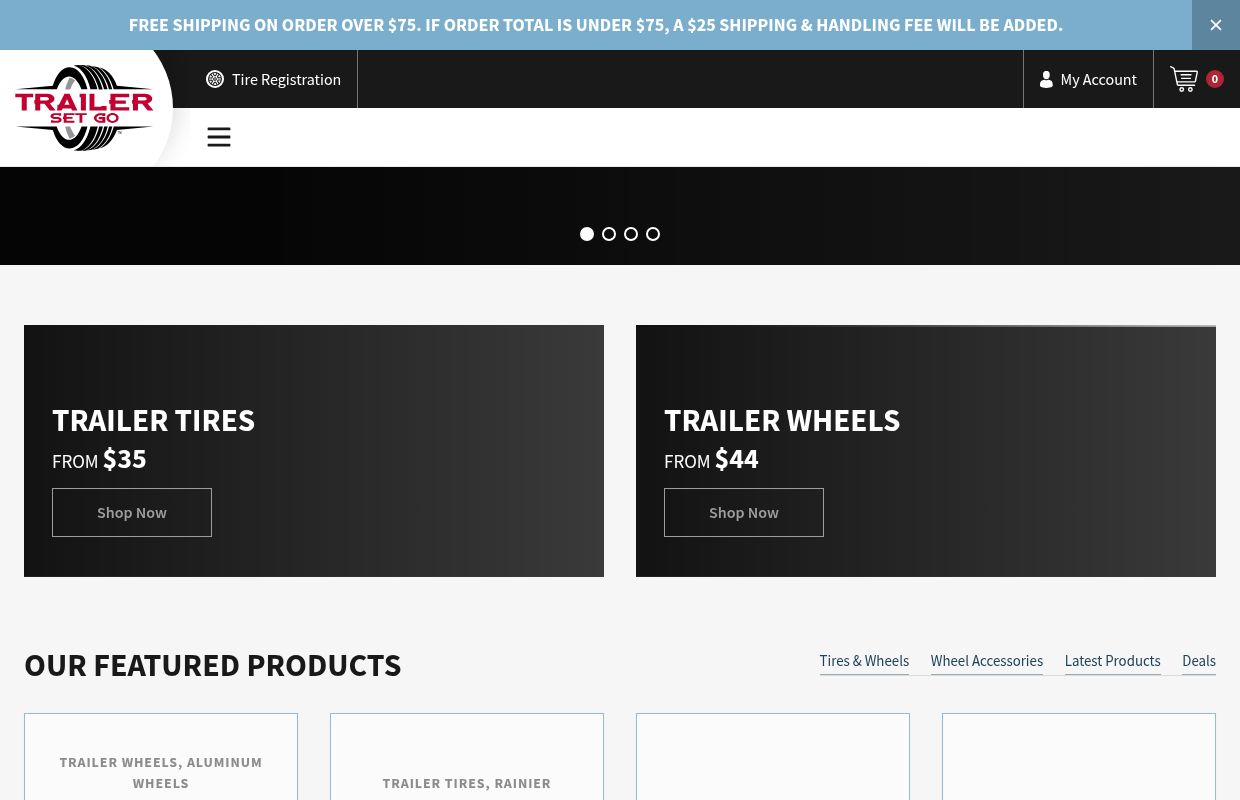This screenshot has height=800, width=1240.
Task: Click the My Account text link
Action: coord(1098,79)
